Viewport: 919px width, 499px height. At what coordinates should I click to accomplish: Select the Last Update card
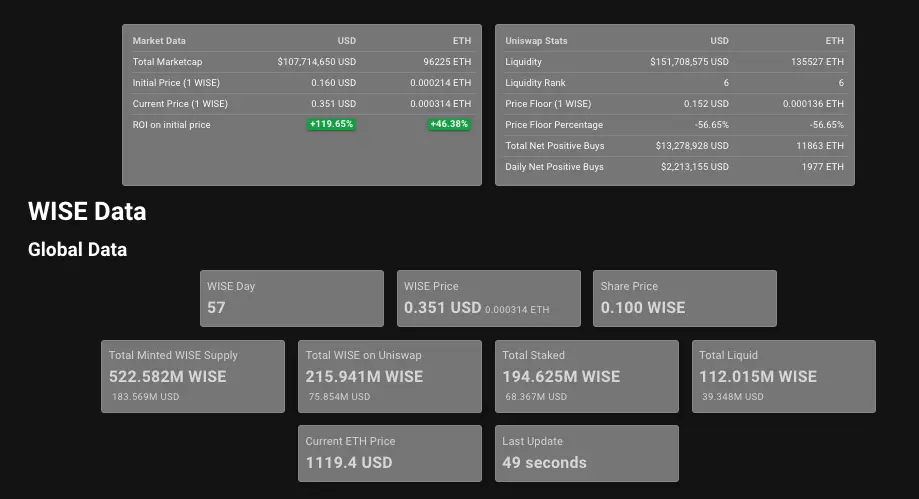[x=587, y=453]
